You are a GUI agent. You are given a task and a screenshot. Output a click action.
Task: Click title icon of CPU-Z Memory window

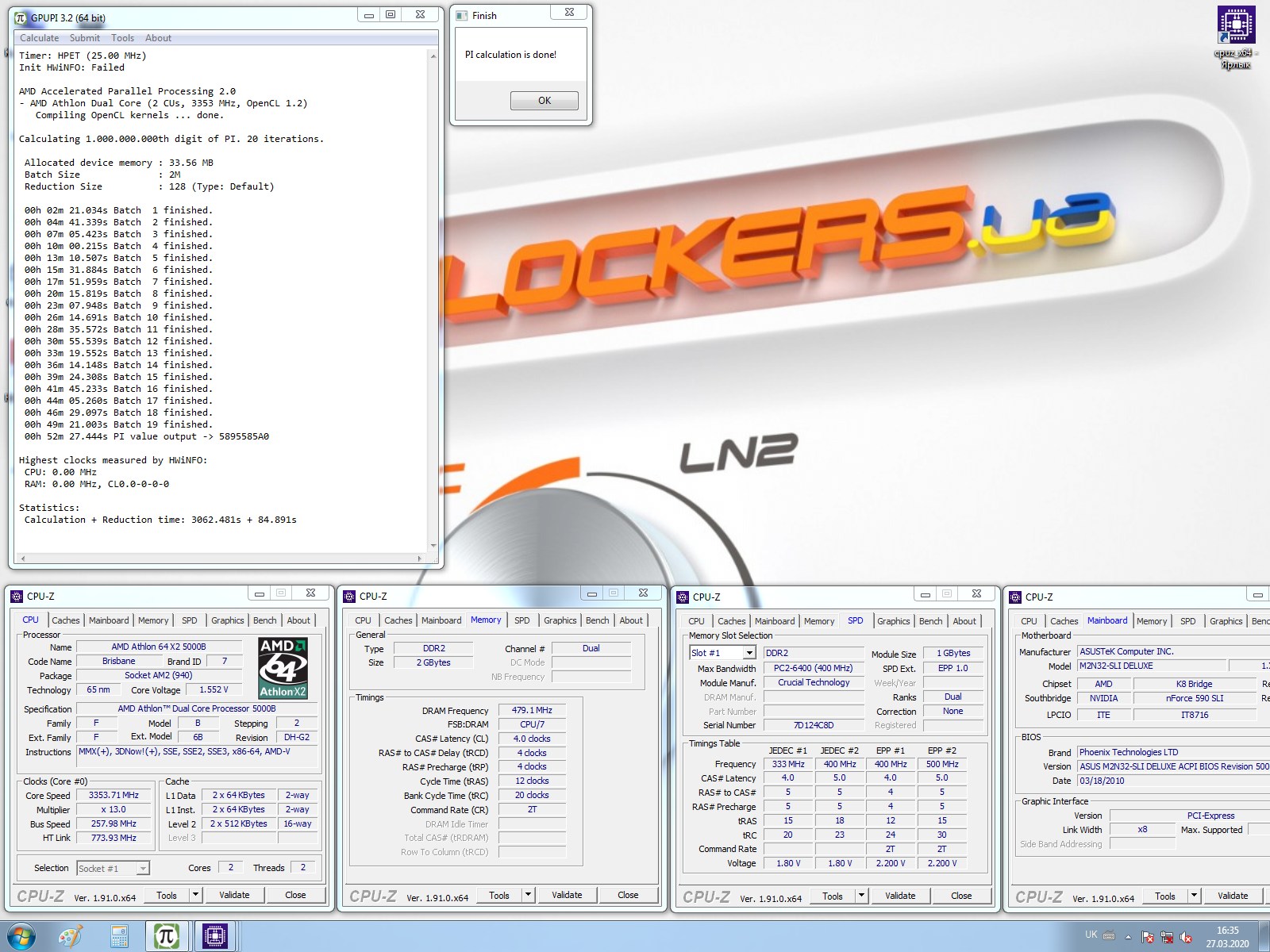pos(349,597)
